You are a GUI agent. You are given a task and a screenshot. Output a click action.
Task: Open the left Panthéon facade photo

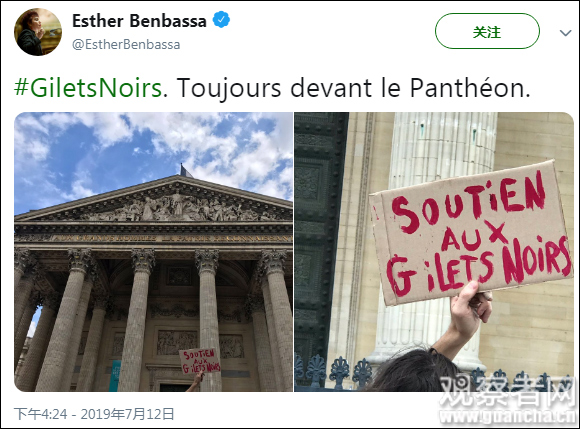click(154, 252)
